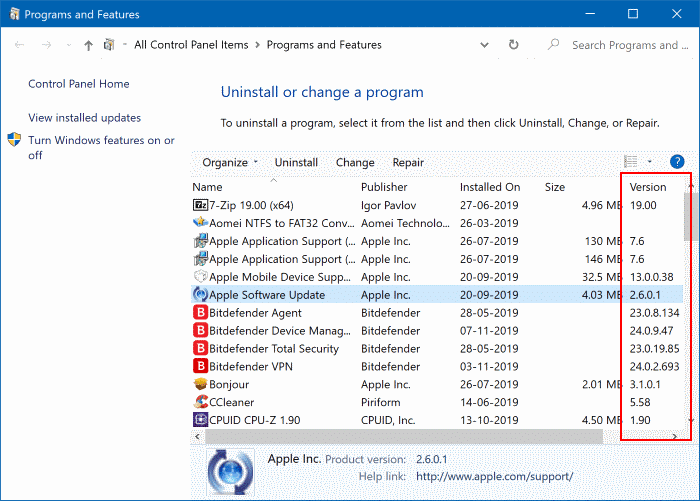Screen dimensions: 700x501
Task: Go back to the previous page
Action: pyautogui.click(x=19, y=45)
